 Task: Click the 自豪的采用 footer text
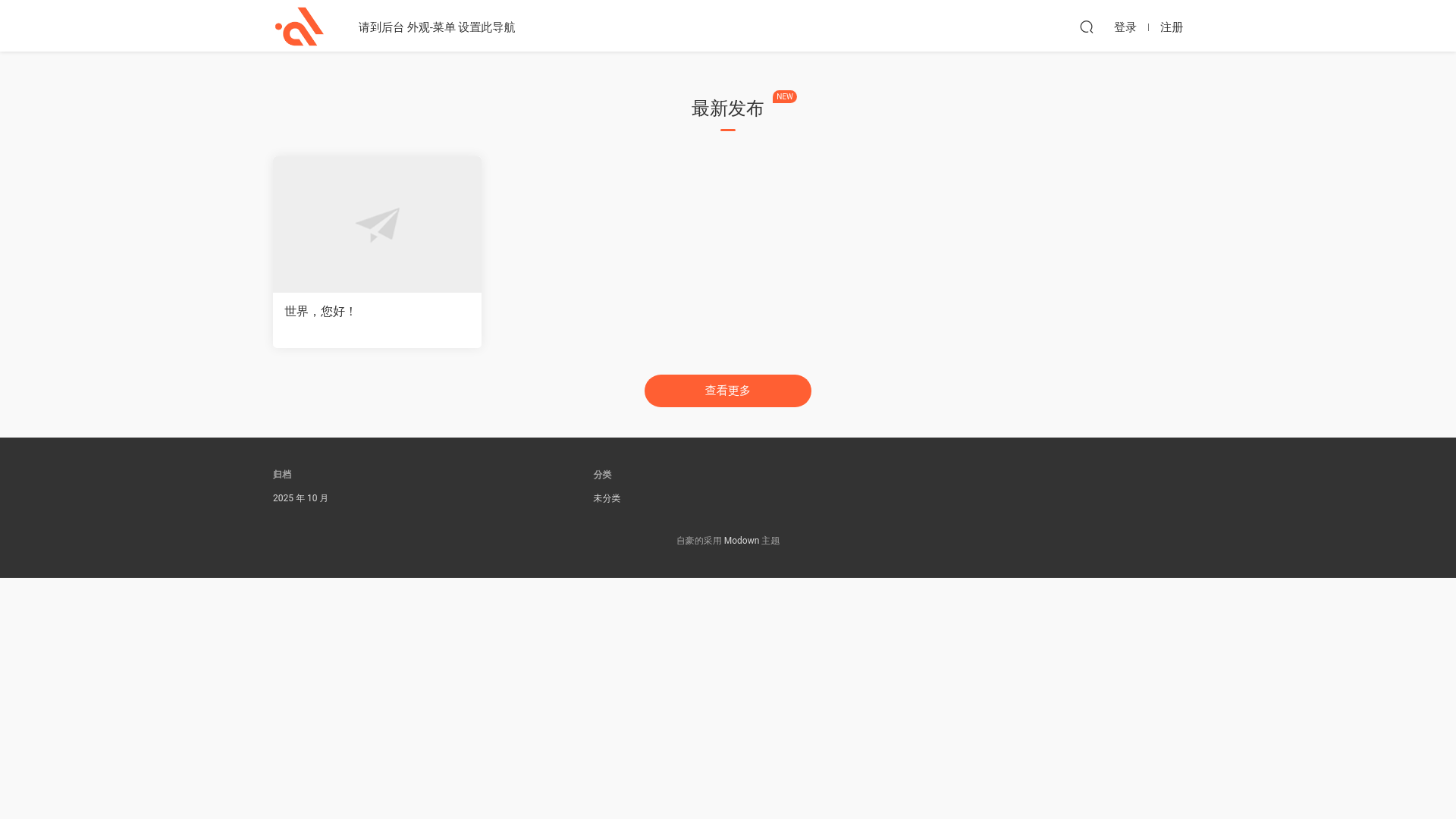pos(698,541)
